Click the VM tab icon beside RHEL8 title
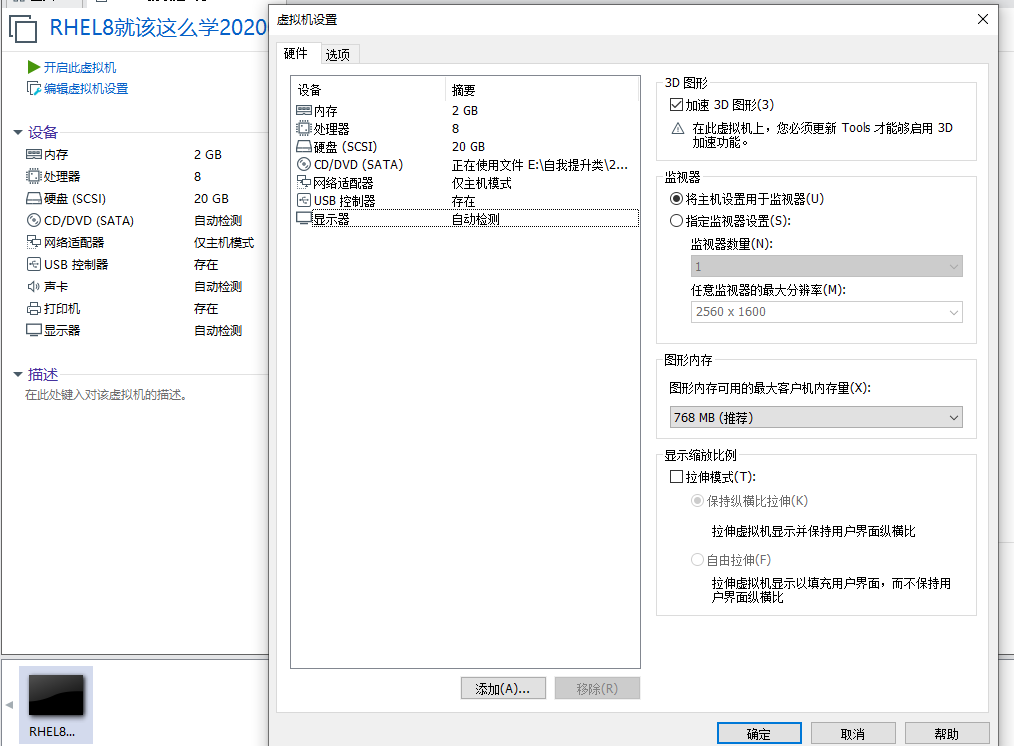This screenshot has width=1014, height=746. 23,29
